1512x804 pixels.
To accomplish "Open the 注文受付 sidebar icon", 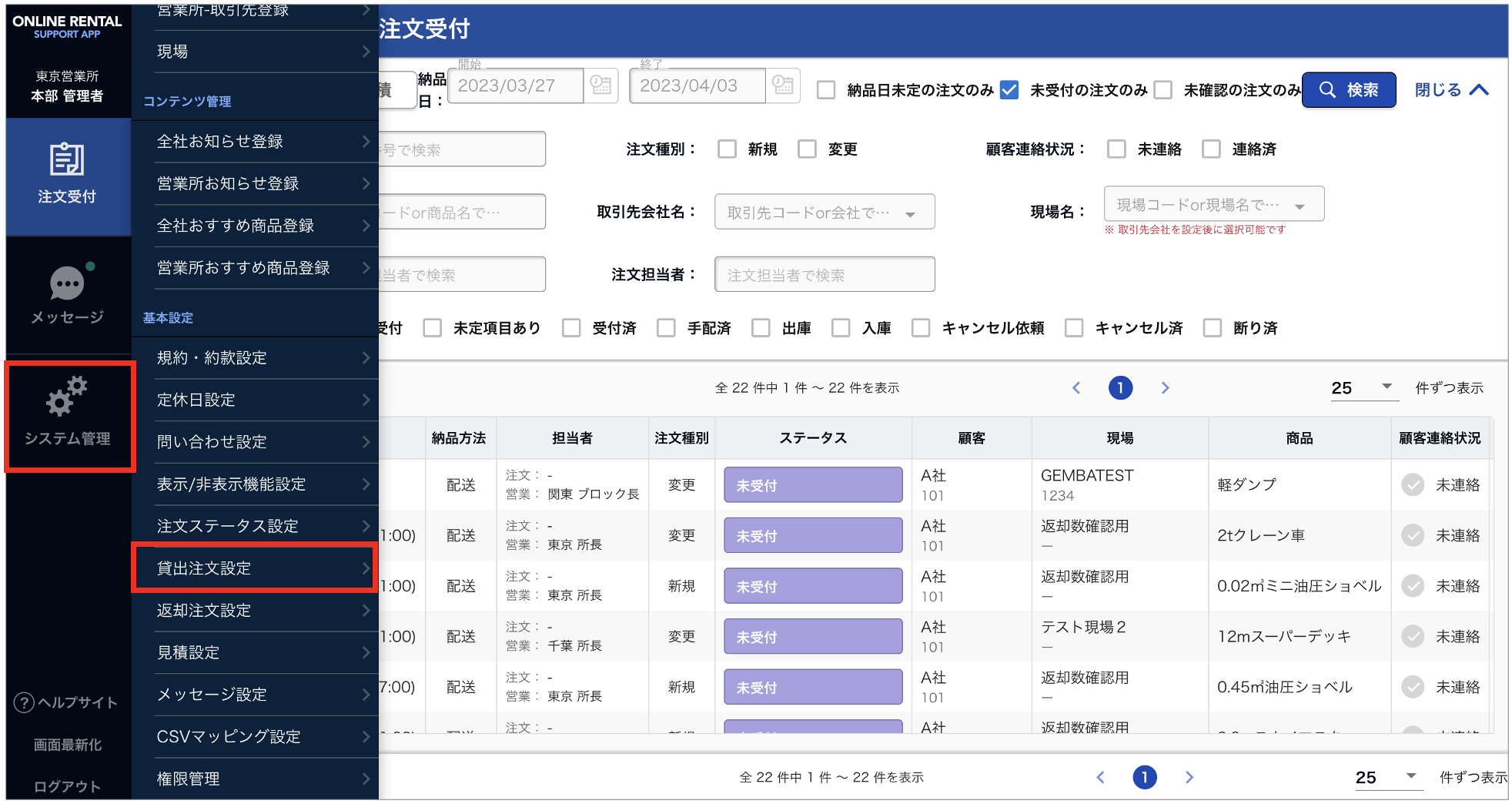I will point(67,160).
